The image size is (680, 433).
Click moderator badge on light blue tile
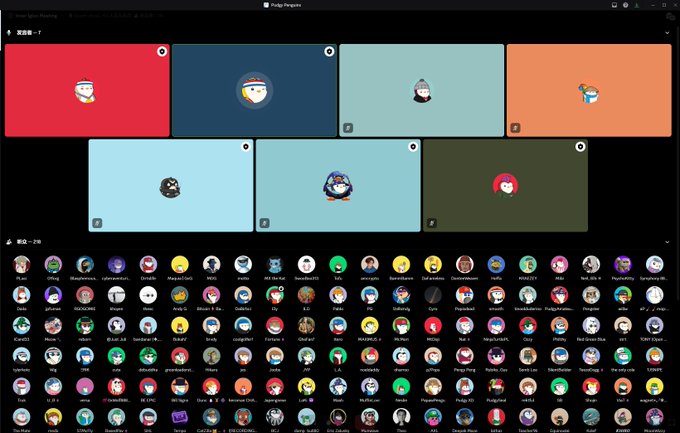(x=245, y=147)
